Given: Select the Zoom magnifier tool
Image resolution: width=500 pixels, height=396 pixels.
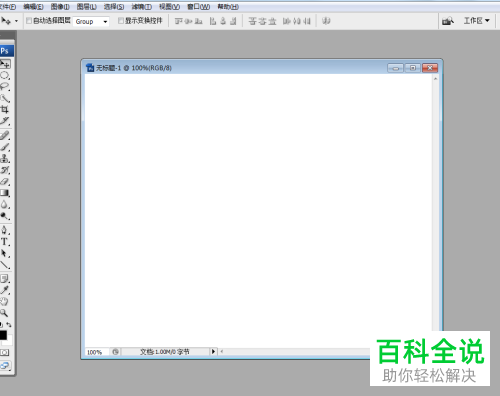Looking at the screenshot, I should pos(4,313).
